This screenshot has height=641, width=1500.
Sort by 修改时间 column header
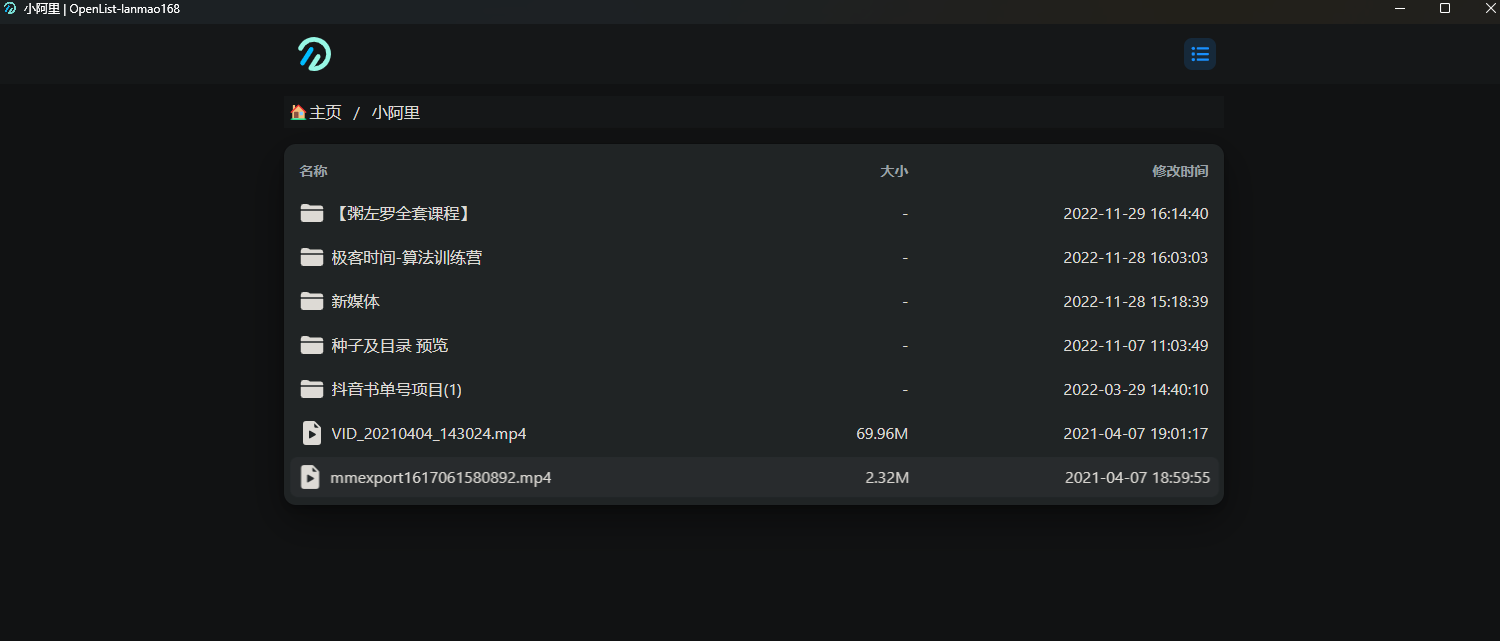coord(1180,171)
